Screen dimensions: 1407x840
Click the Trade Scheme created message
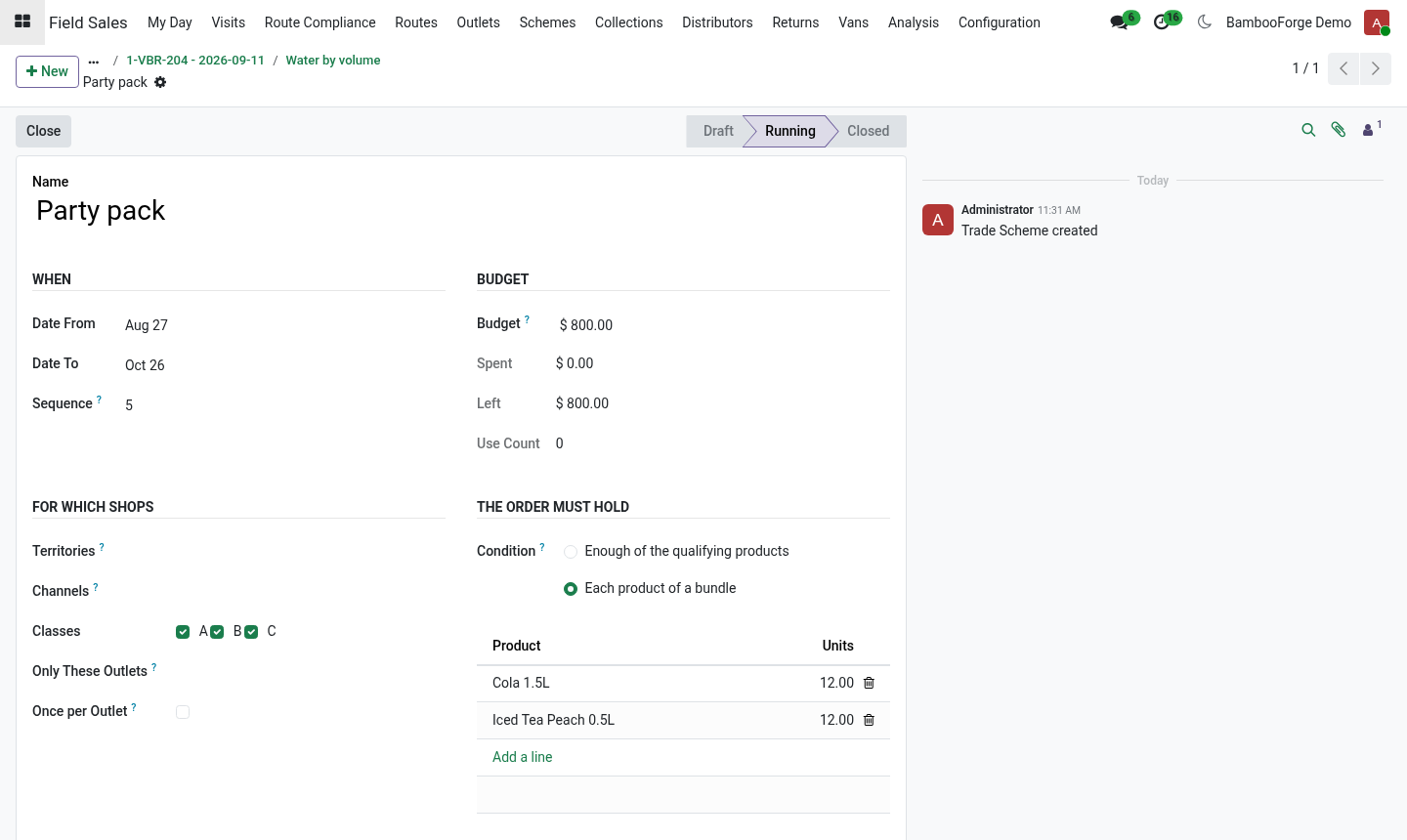(1029, 231)
